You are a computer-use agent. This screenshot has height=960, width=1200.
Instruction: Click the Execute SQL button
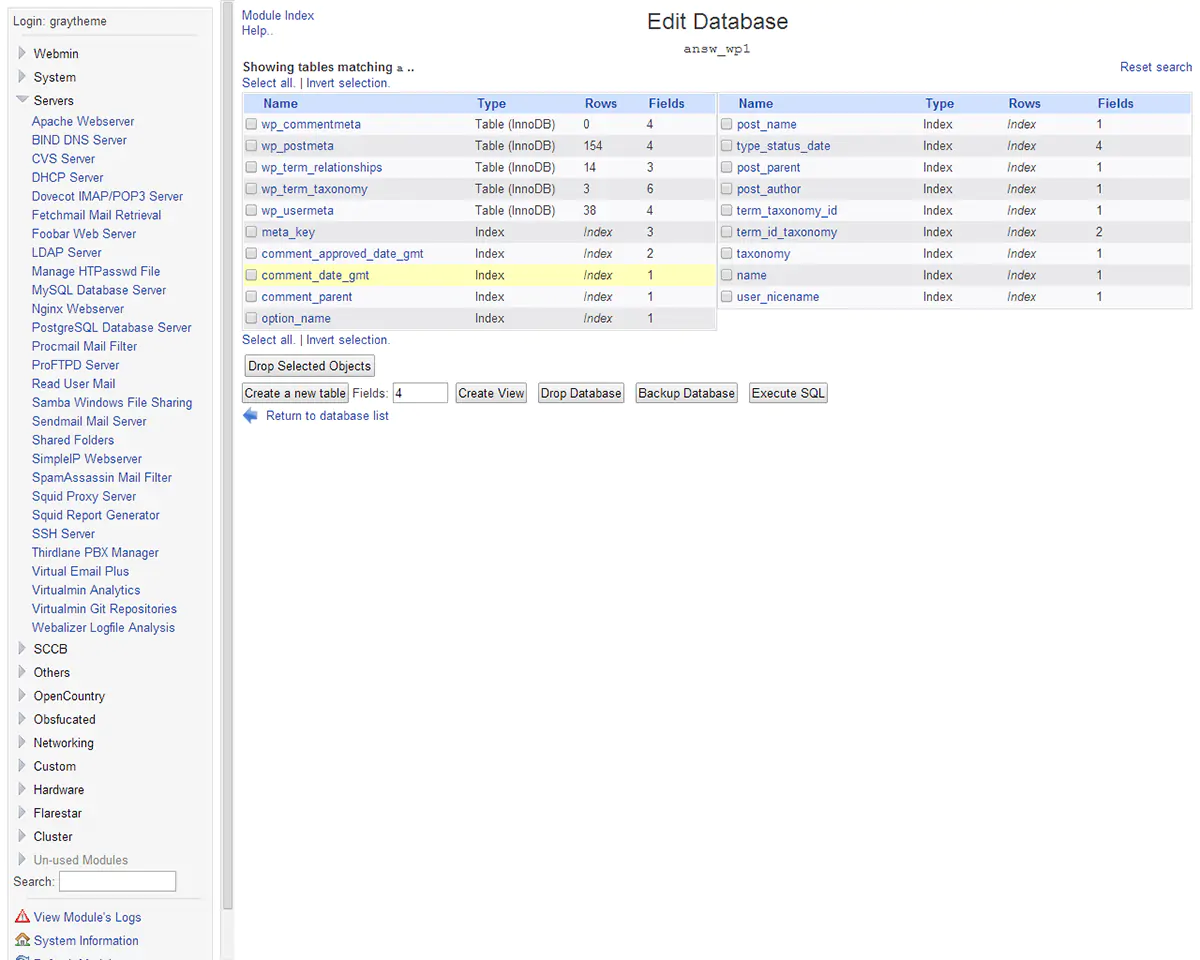pyautogui.click(x=788, y=393)
